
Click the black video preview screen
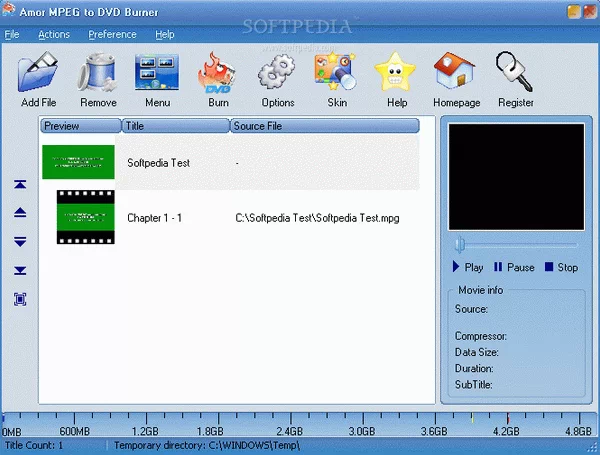516,177
